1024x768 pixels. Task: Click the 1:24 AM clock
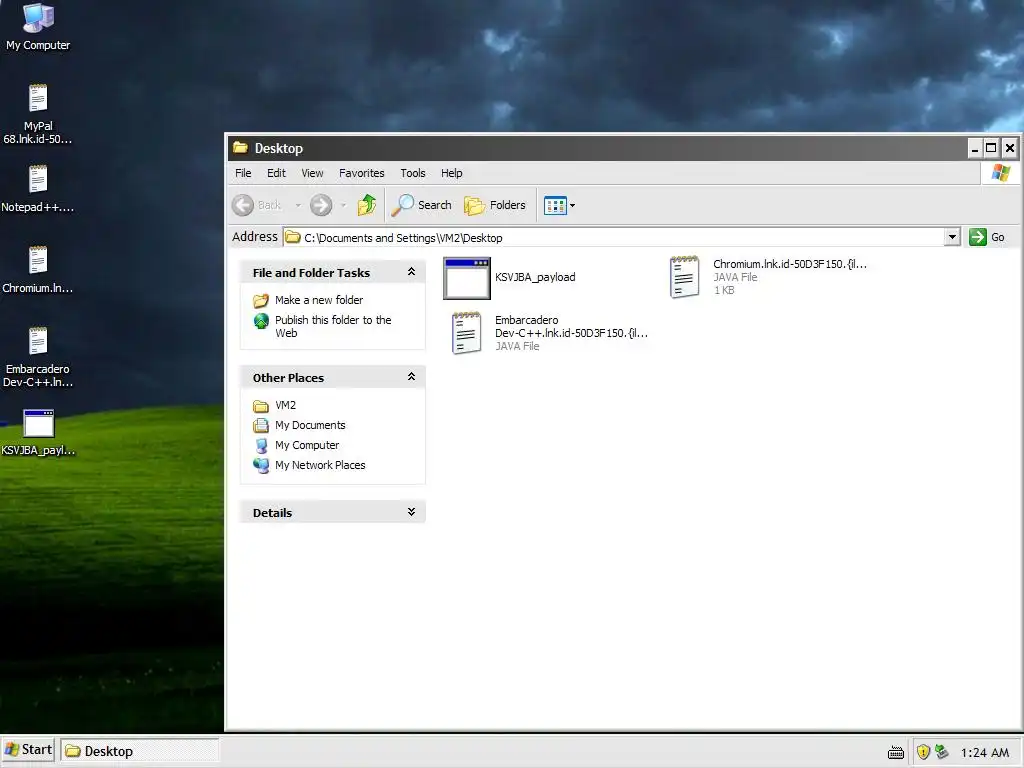click(x=984, y=753)
